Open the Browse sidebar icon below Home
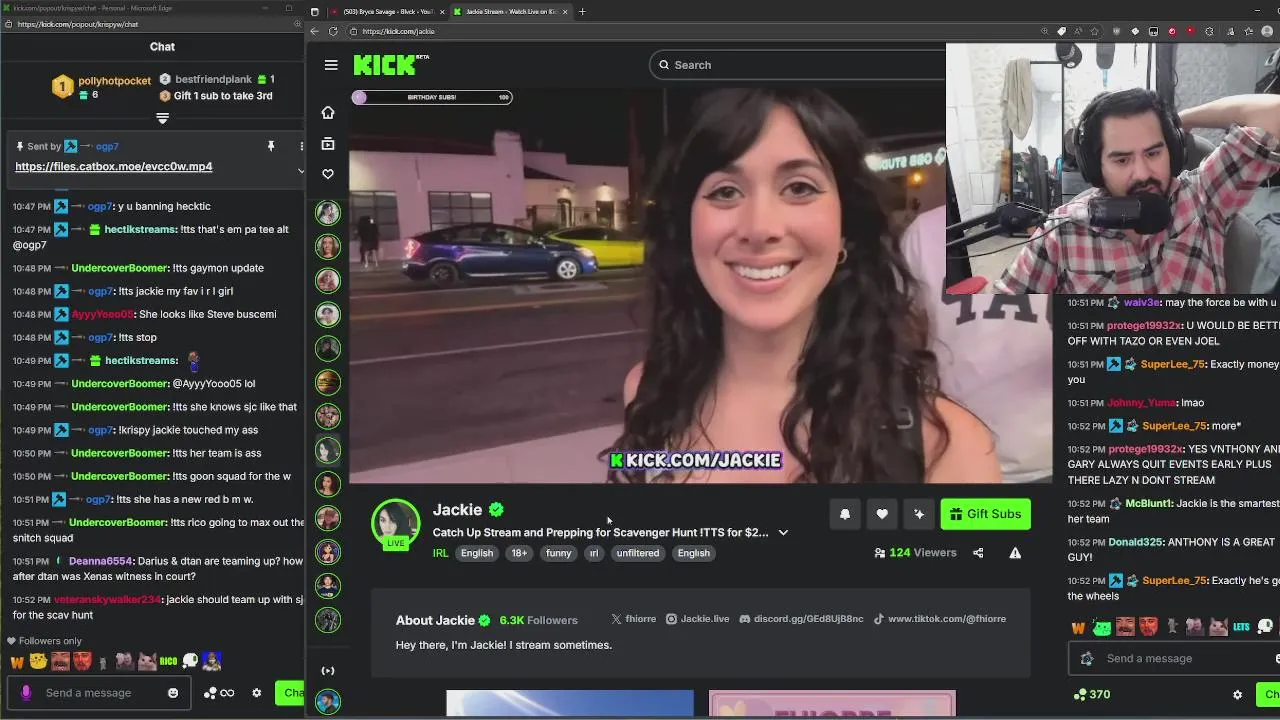Image resolution: width=1280 pixels, height=720 pixels. click(328, 144)
